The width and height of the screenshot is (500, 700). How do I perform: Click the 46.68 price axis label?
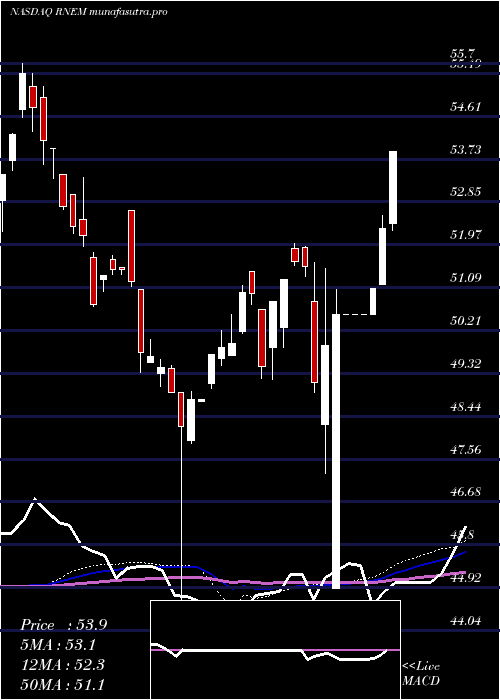click(465, 492)
